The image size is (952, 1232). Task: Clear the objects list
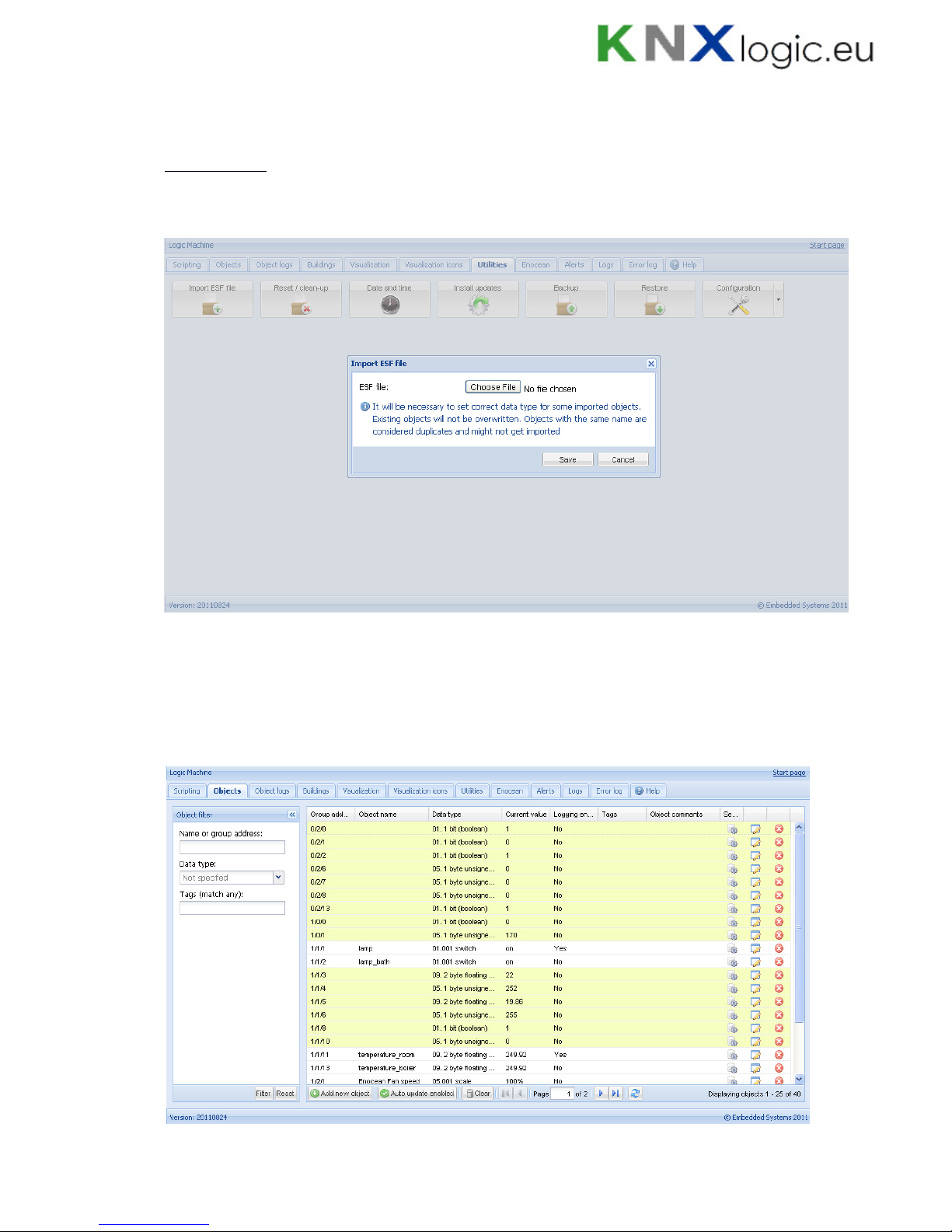point(478,1093)
